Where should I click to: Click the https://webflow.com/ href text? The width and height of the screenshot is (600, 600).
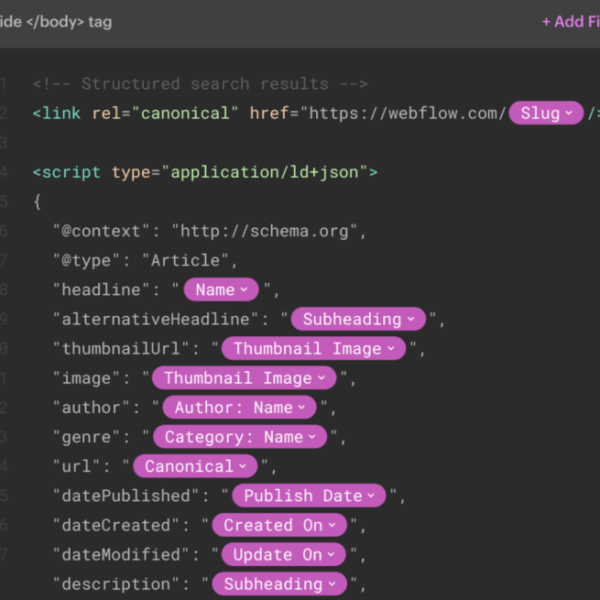tap(407, 113)
